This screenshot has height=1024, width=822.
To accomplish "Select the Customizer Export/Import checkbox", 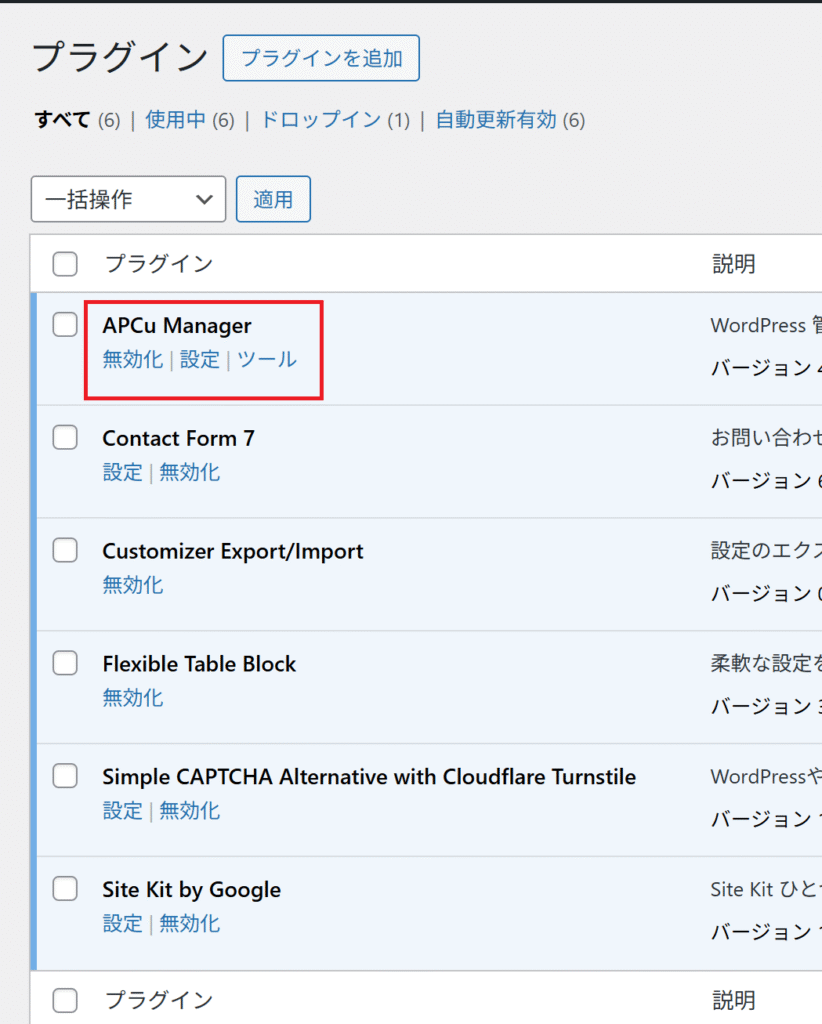I will click(65, 551).
